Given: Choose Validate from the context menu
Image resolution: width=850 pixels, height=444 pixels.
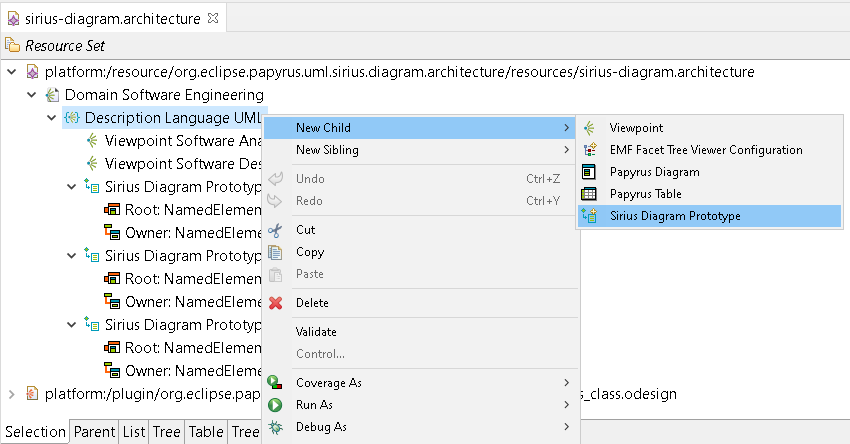Looking at the screenshot, I should tap(421, 332).
